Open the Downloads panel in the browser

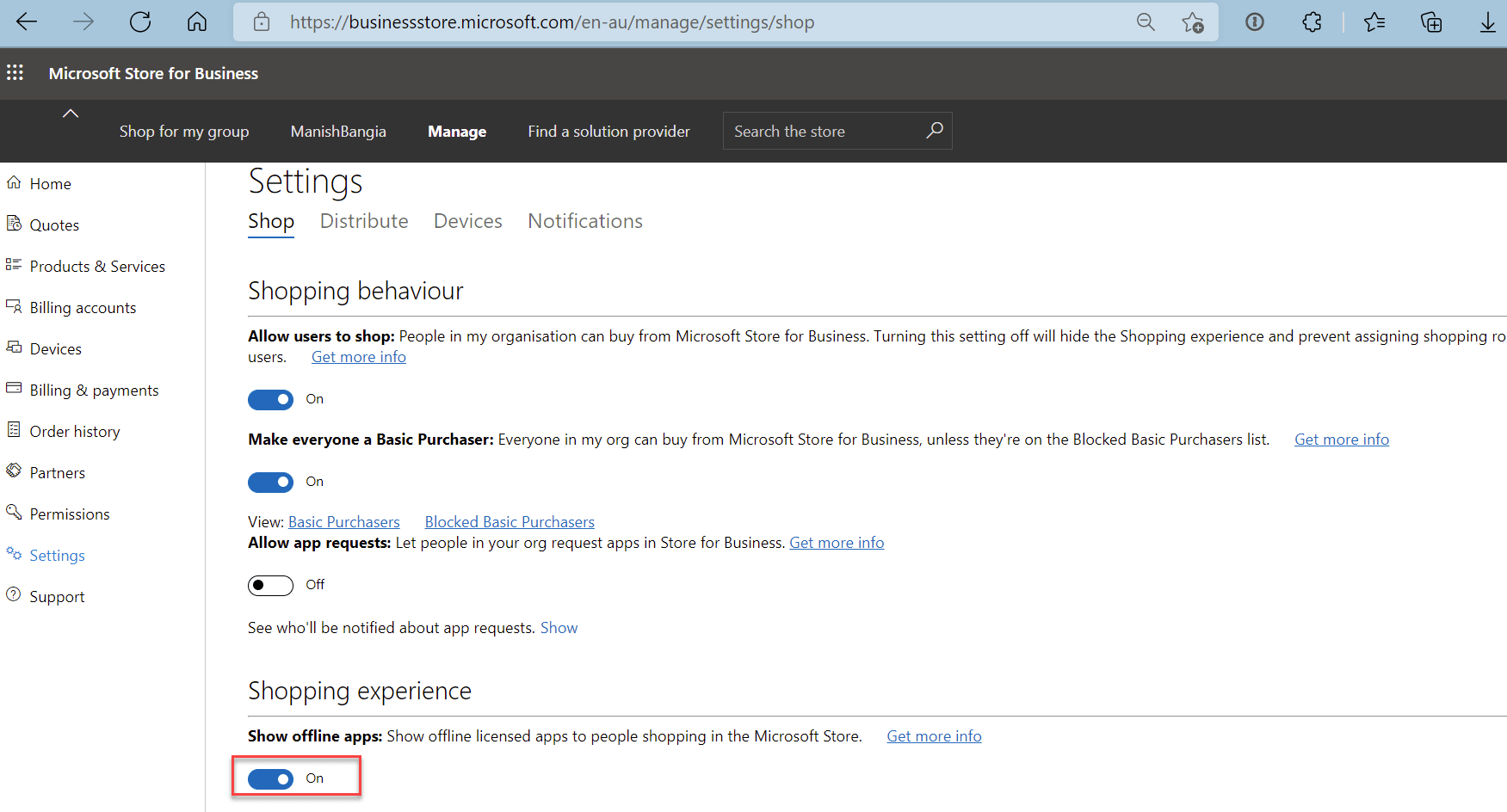click(1488, 22)
